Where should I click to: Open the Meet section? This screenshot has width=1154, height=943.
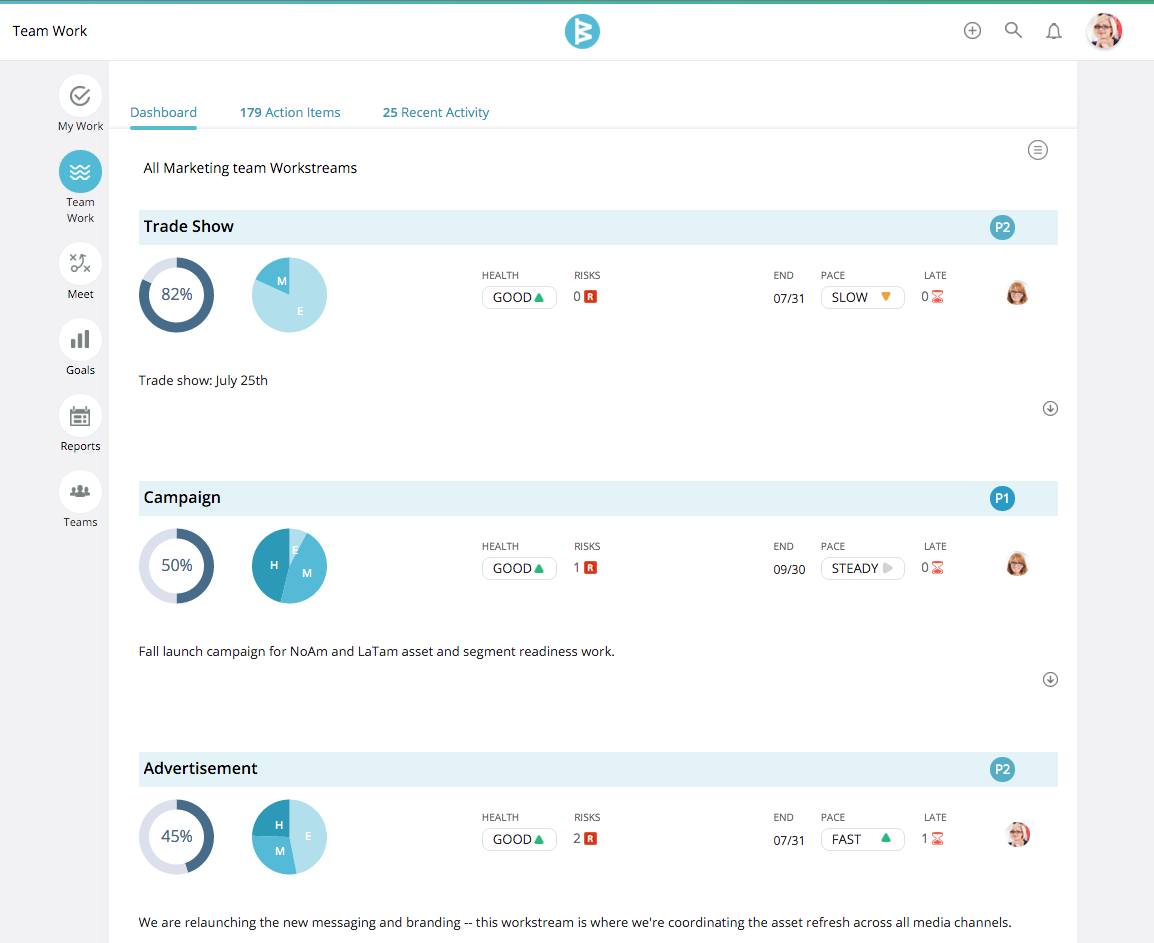tap(80, 263)
